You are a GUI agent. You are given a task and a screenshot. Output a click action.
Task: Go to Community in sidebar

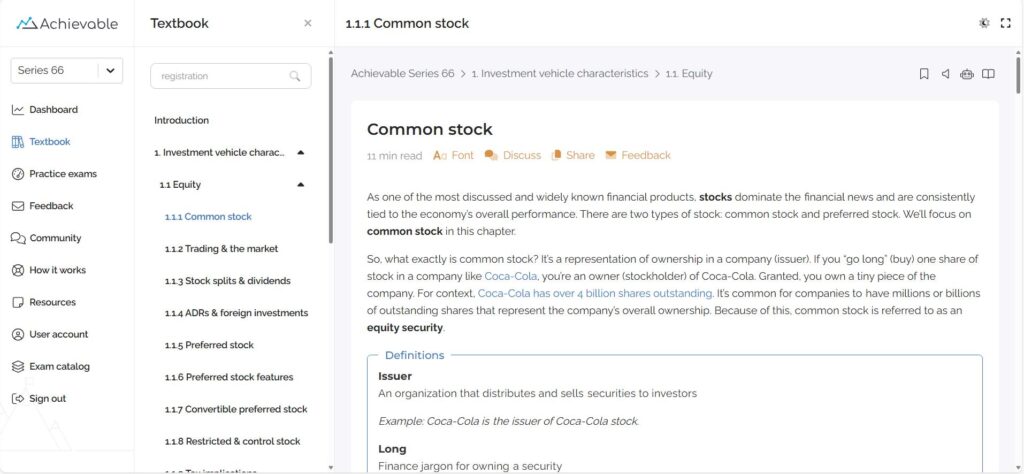[55, 238]
